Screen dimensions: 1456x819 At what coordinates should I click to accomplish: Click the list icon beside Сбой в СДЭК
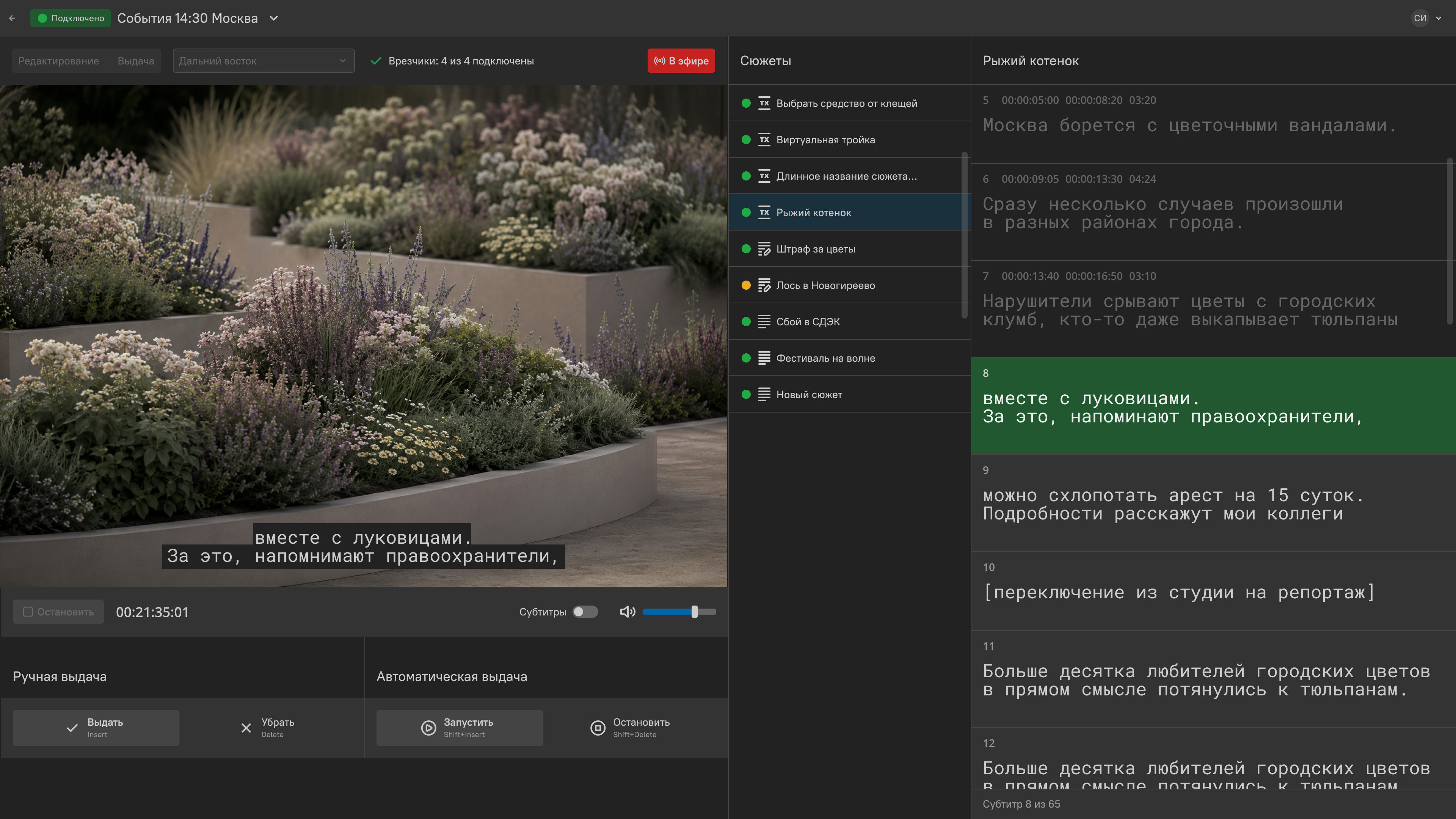764,322
